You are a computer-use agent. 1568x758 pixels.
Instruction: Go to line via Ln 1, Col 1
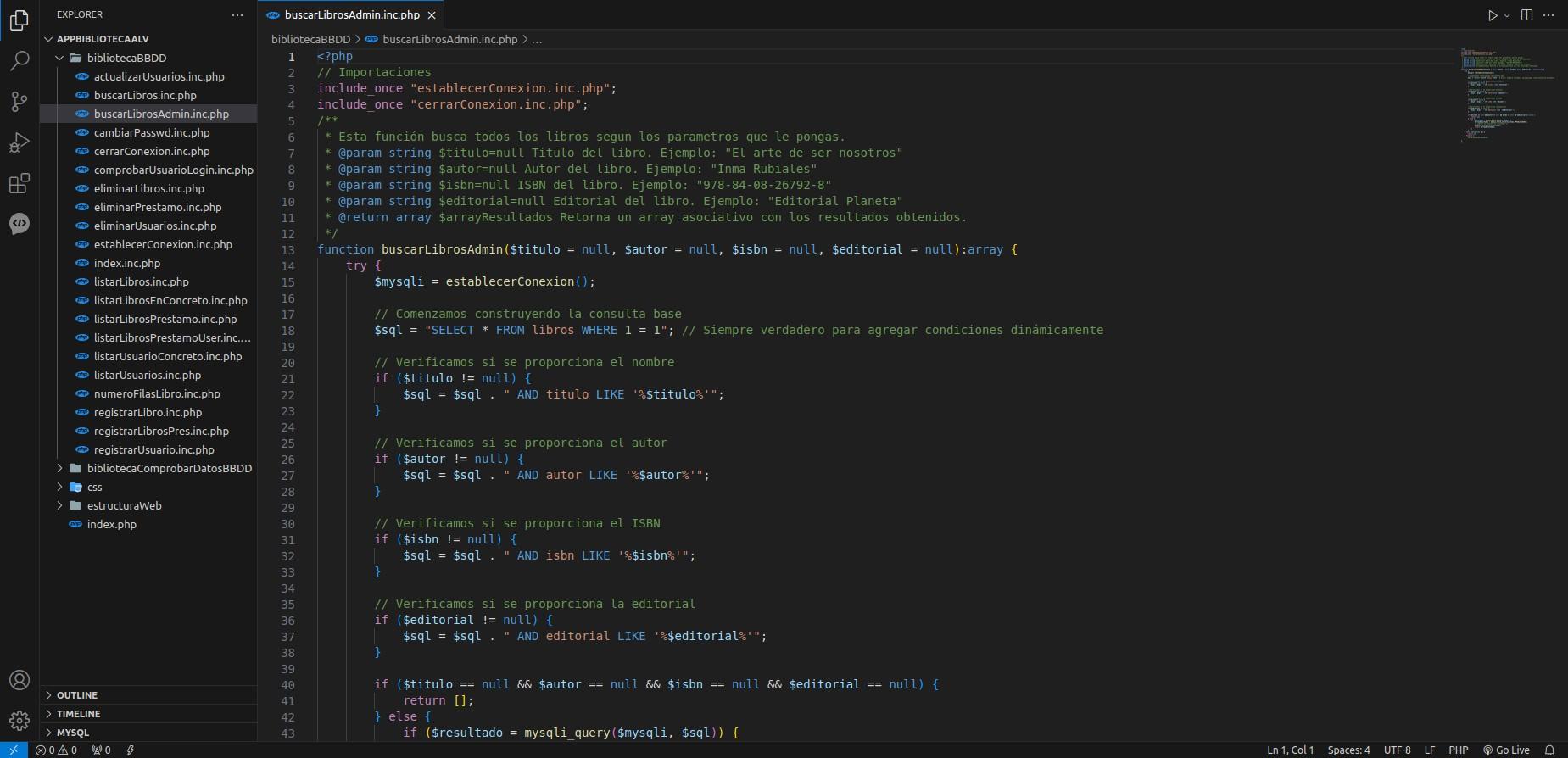1291,750
